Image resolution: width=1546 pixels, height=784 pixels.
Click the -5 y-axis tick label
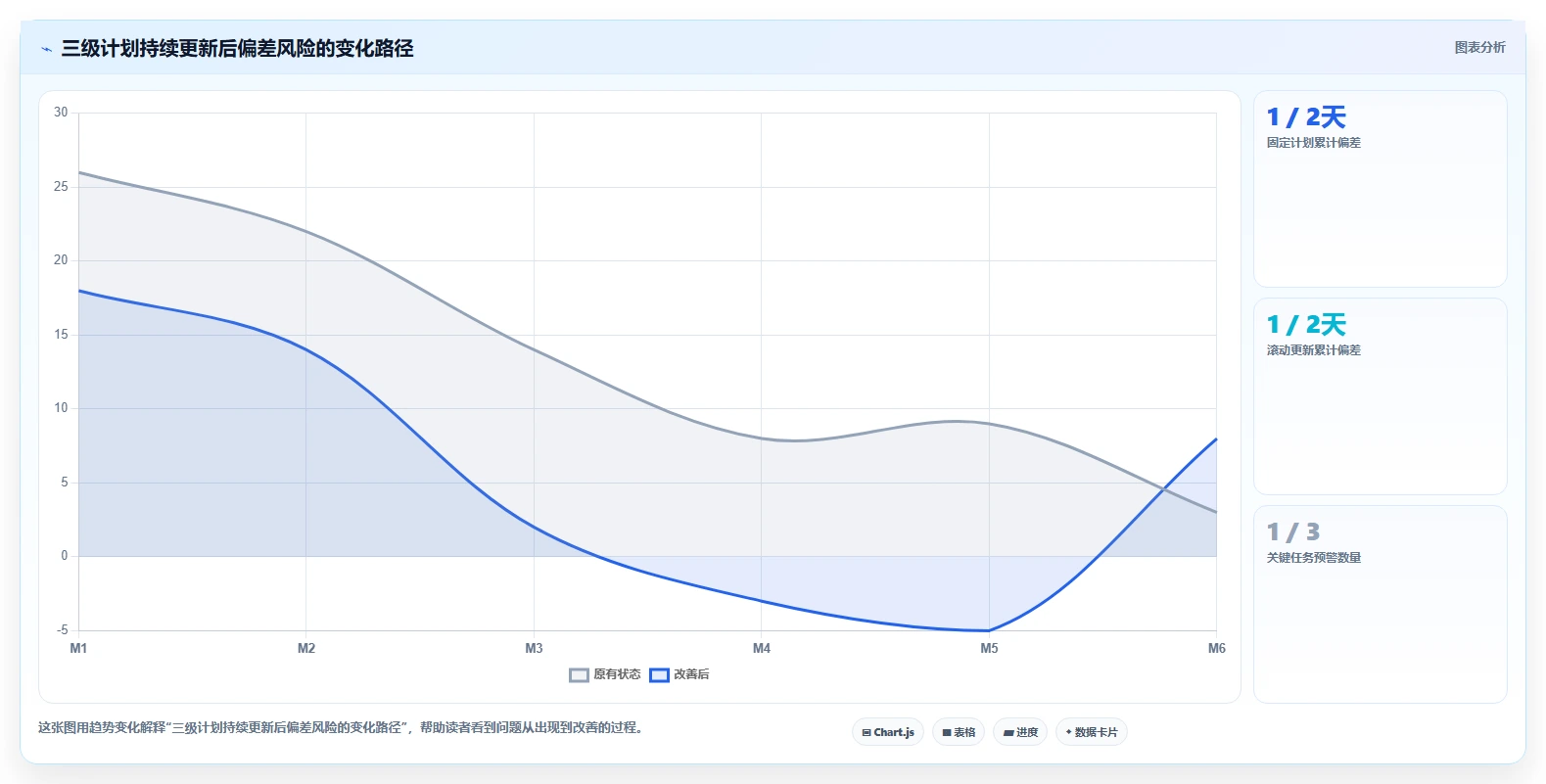tap(62, 630)
